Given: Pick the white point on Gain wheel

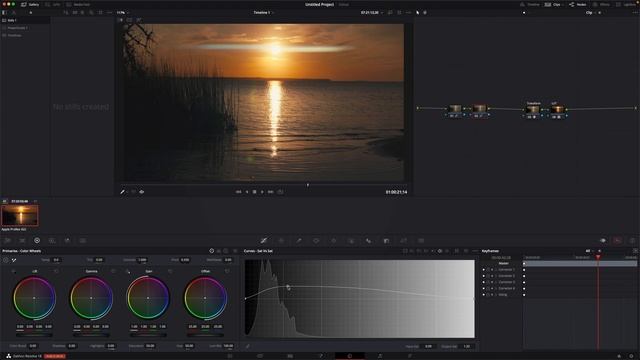Looking at the screenshot, I should click(128, 271).
